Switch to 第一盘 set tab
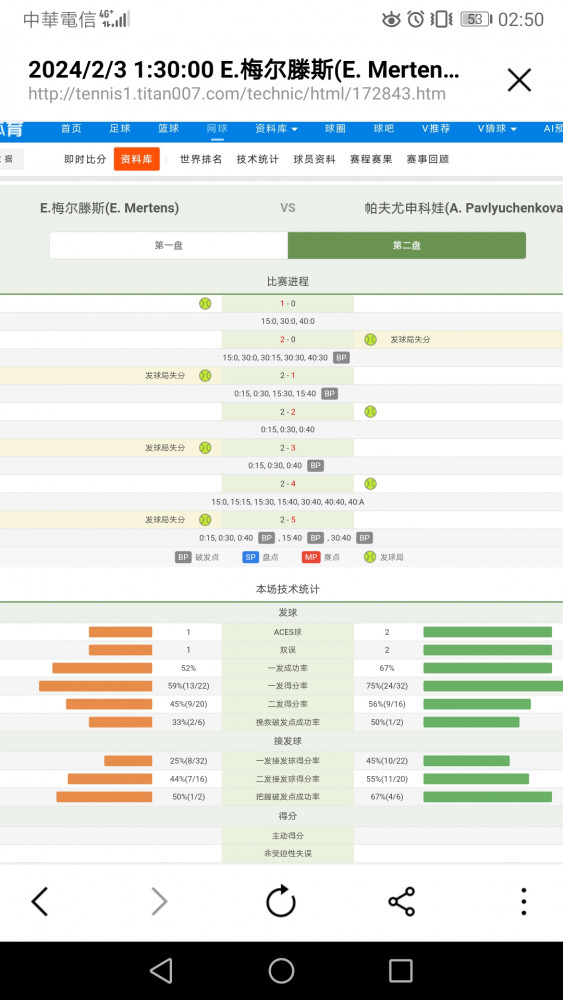The height and width of the screenshot is (1000, 563). (x=169, y=246)
